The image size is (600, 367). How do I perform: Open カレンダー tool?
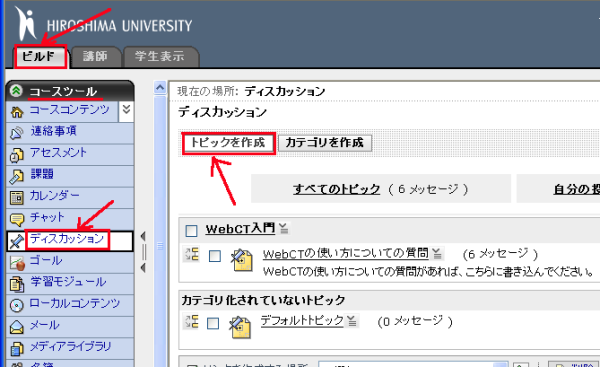[55, 196]
